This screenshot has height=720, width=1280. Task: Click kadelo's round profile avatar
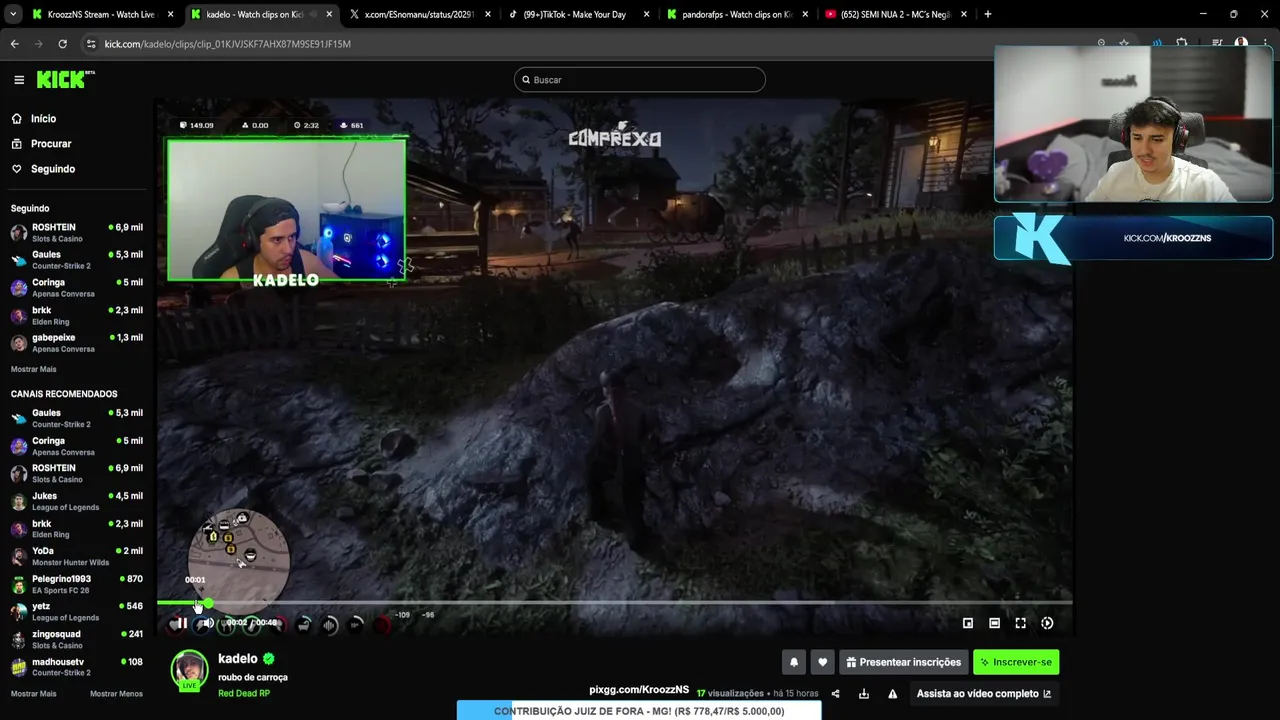189,669
